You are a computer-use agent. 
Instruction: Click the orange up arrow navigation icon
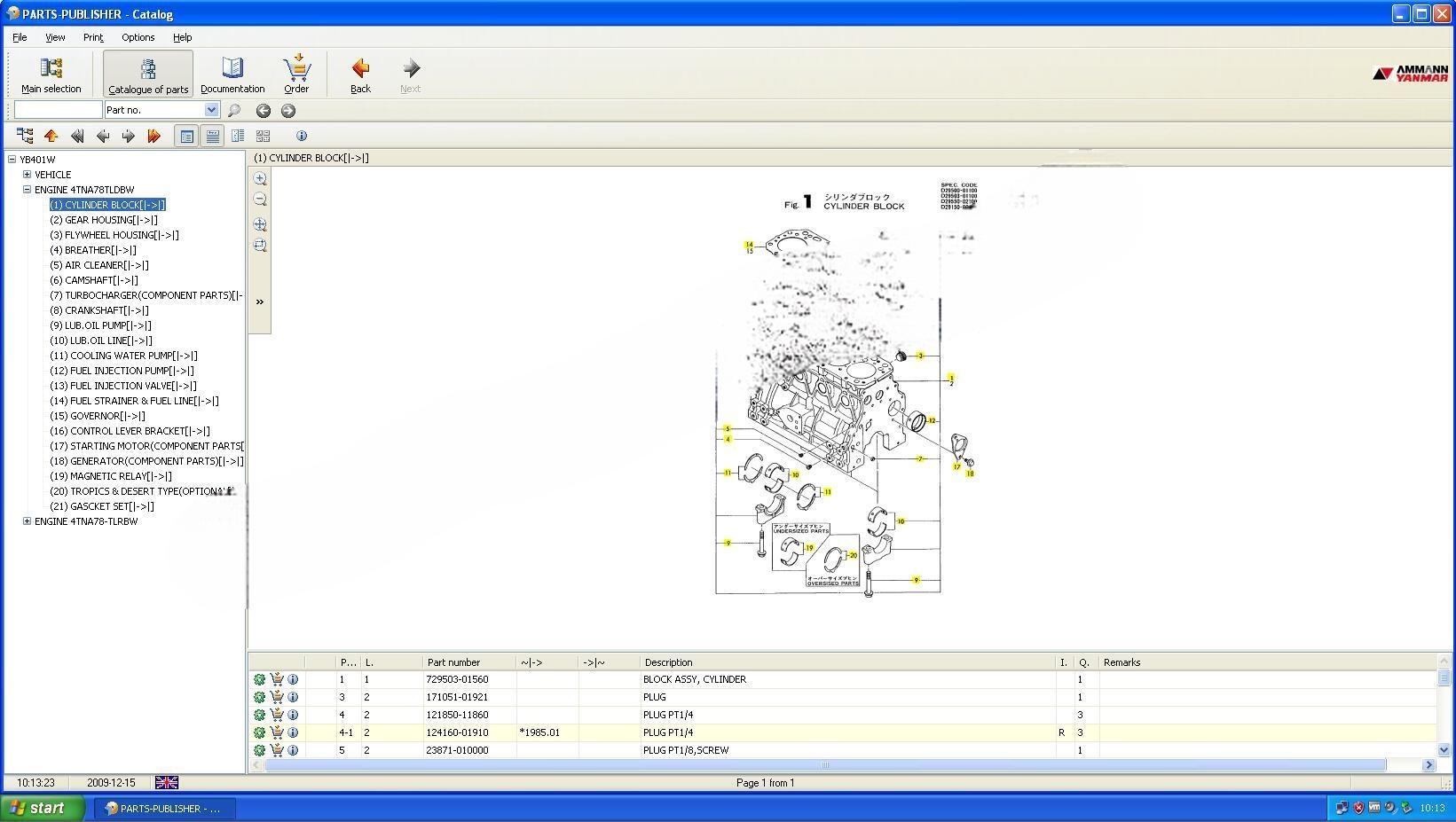[x=51, y=136]
